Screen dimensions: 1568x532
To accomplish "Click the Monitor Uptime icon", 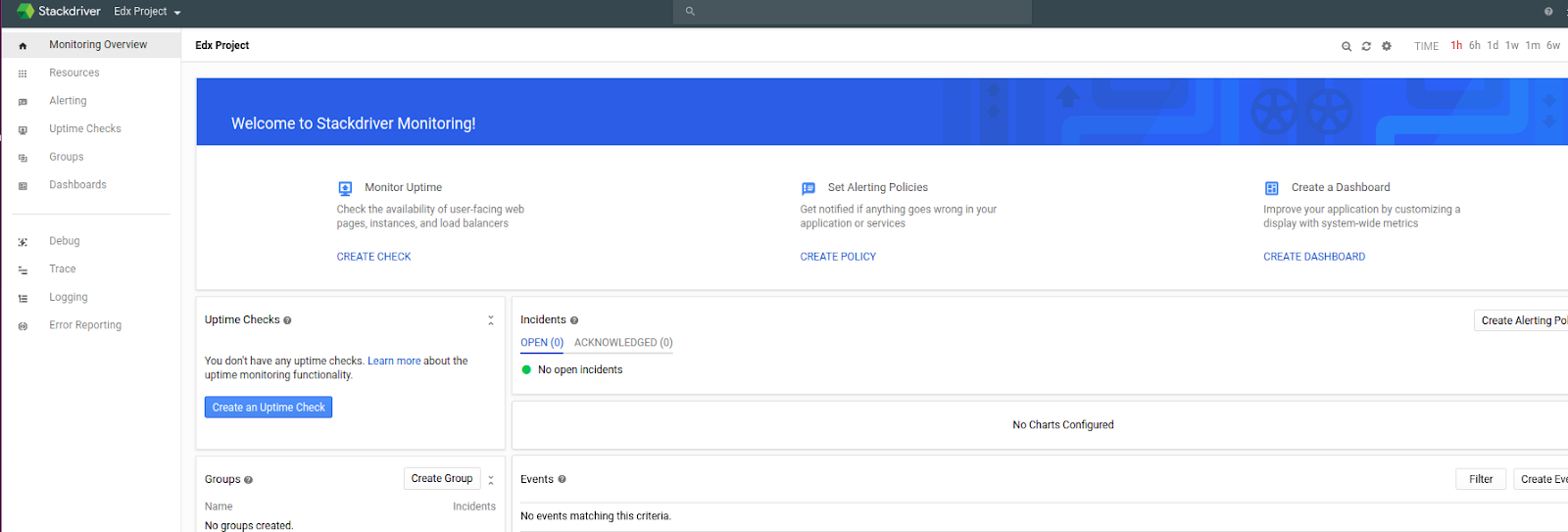I will pyautogui.click(x=345, y=188).
